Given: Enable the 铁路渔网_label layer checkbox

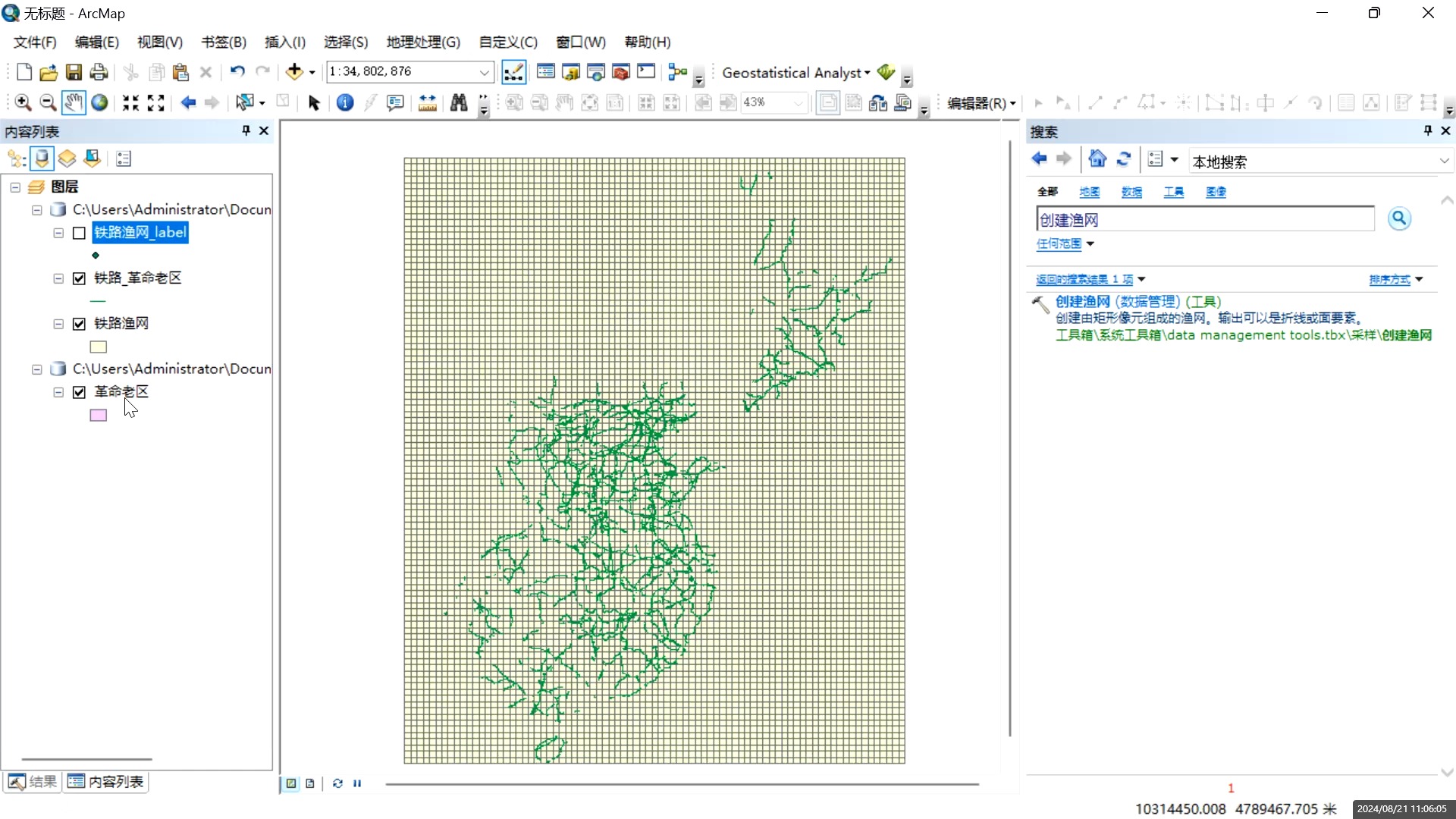Looking at the screenshot, I should click(79, 233).
